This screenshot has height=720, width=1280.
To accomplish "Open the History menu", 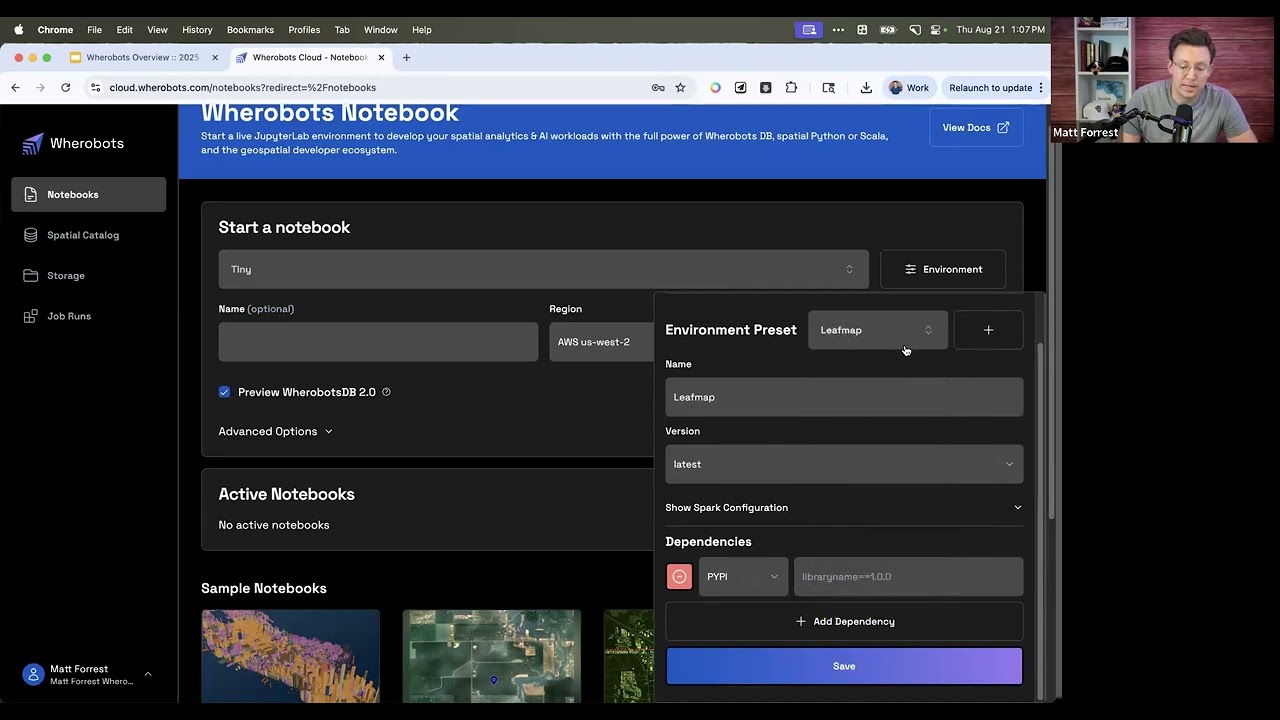I will [197, 30].
